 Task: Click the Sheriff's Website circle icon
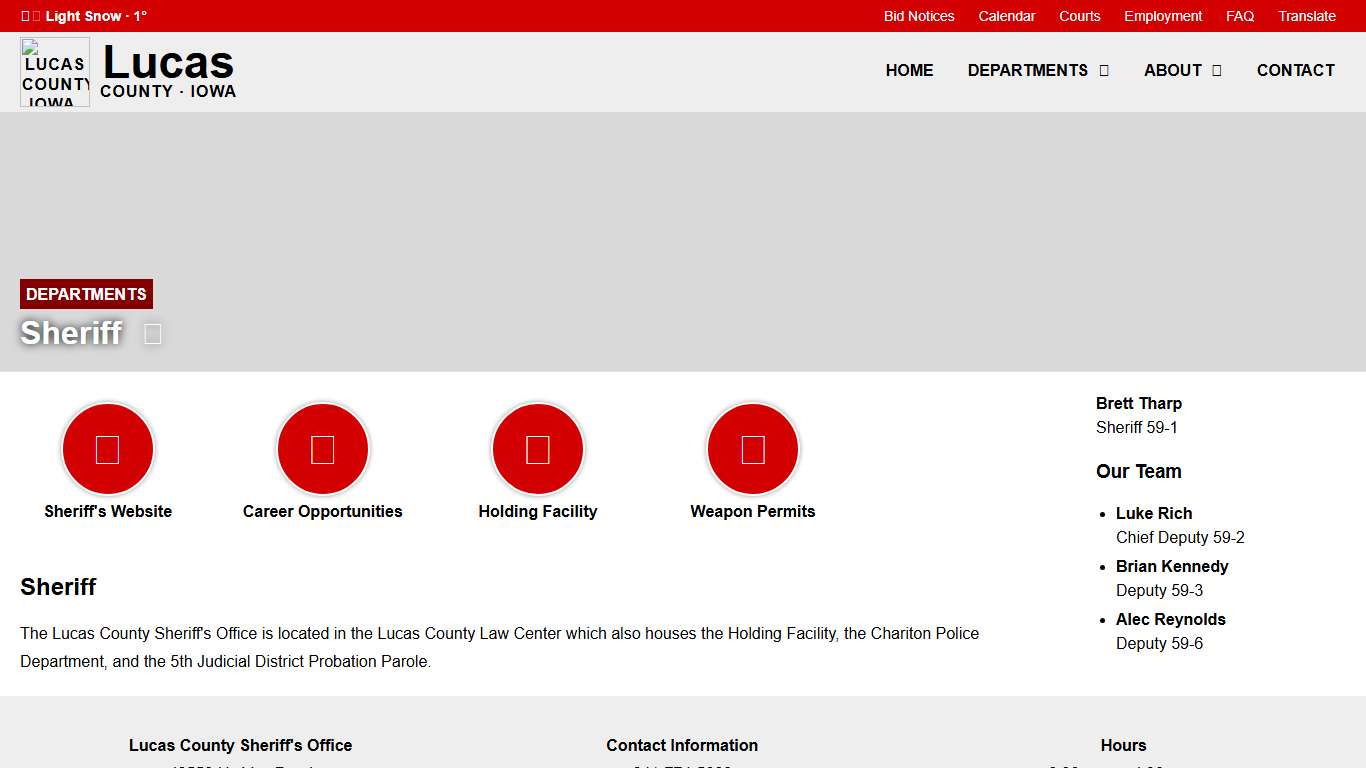pos(107,449)
